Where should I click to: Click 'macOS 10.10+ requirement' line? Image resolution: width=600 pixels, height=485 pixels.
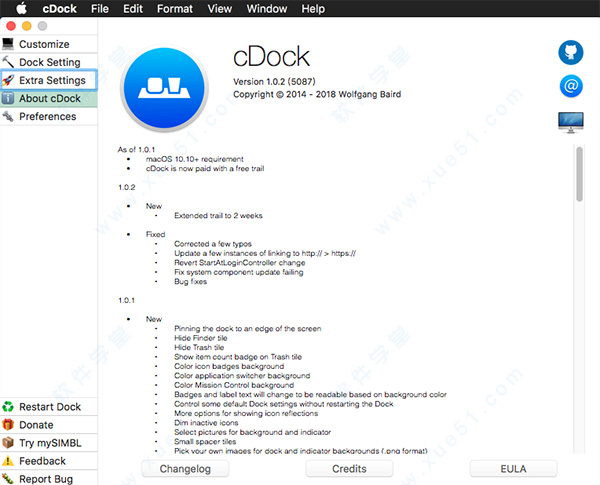tap(194, 159)
